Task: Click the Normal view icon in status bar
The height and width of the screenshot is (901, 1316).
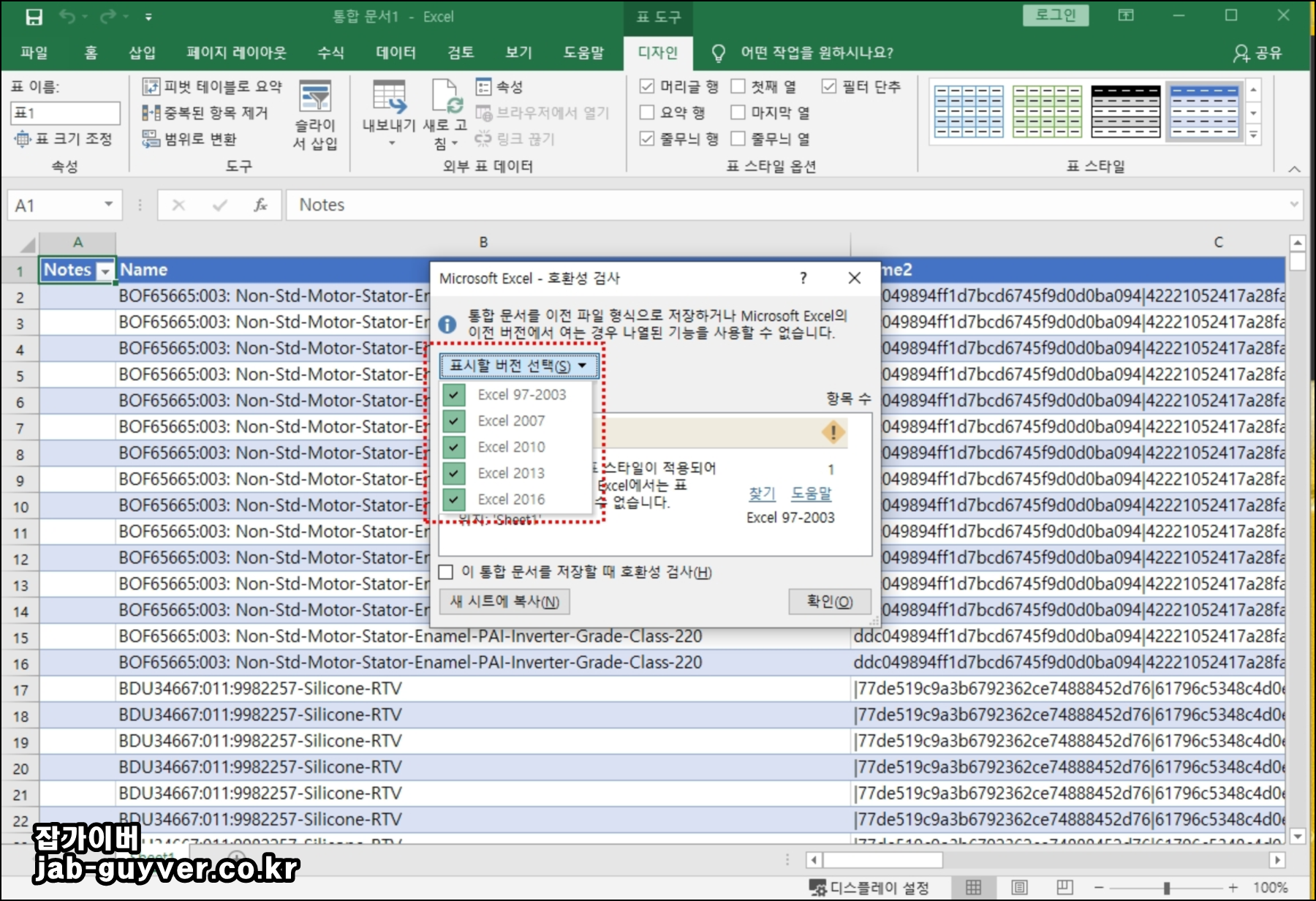Action: pos(974,887)
